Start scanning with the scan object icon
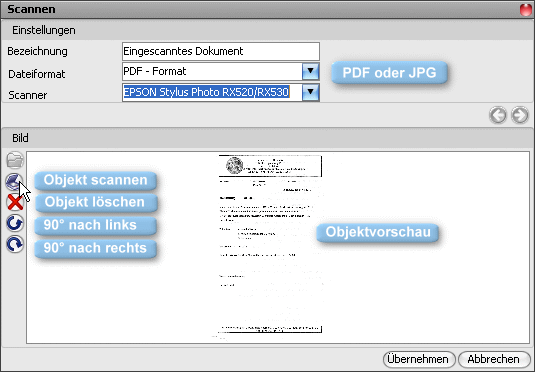The height and width of the screenshot is (372, 535). point(14,182)
